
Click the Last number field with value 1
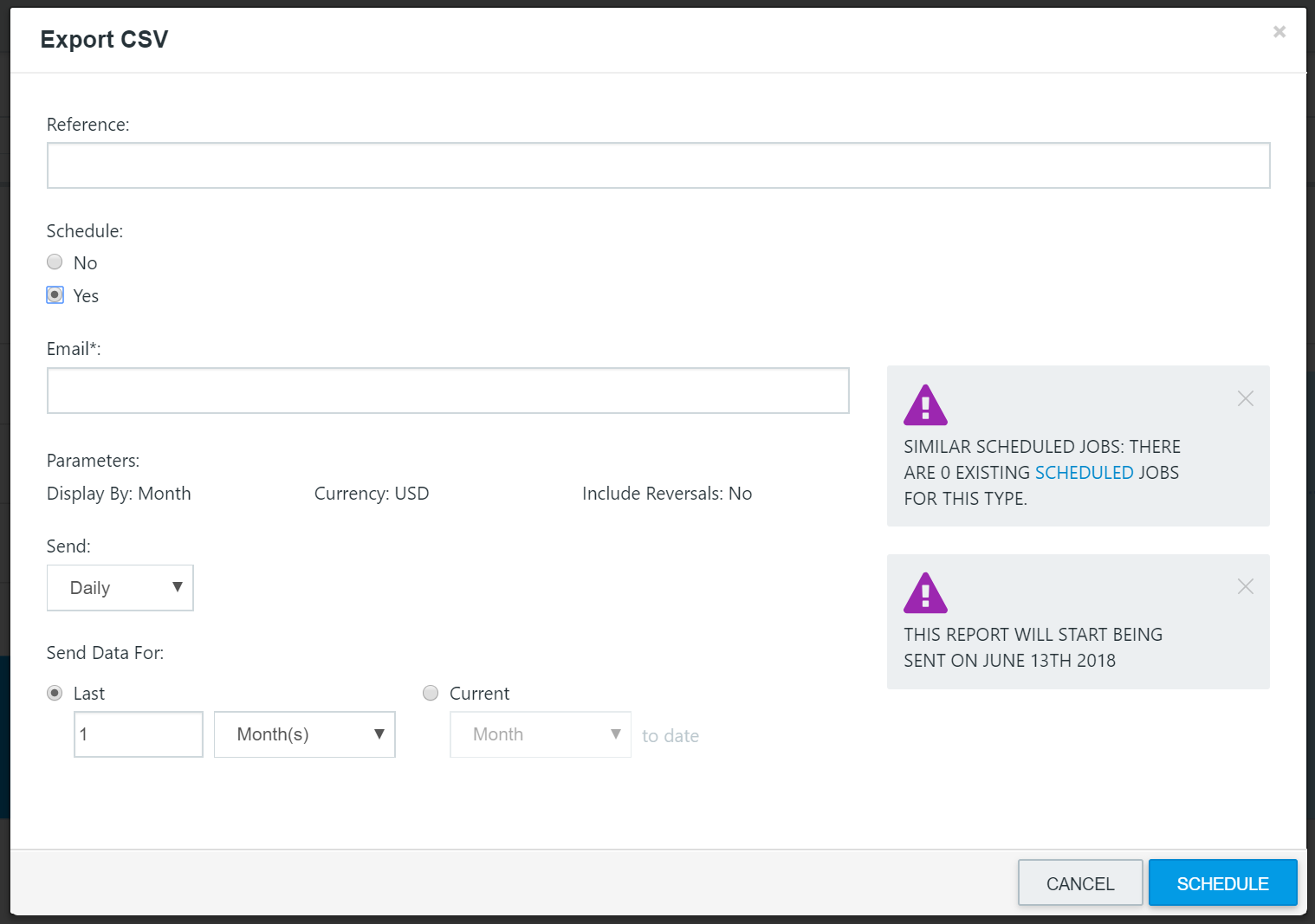139,734
